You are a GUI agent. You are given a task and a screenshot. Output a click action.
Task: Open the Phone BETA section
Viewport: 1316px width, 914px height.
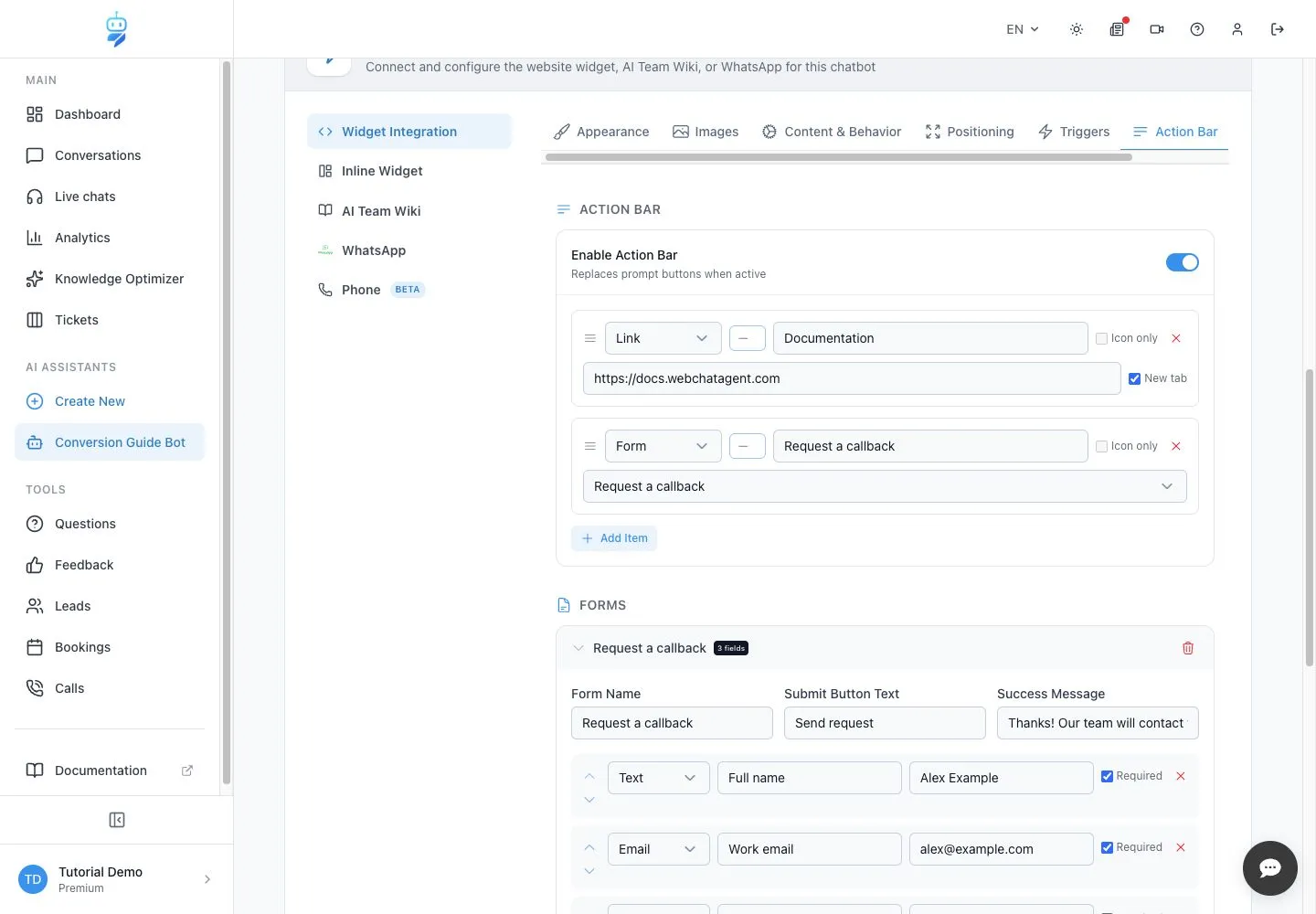pyautogui.click(x=409, y=290)
